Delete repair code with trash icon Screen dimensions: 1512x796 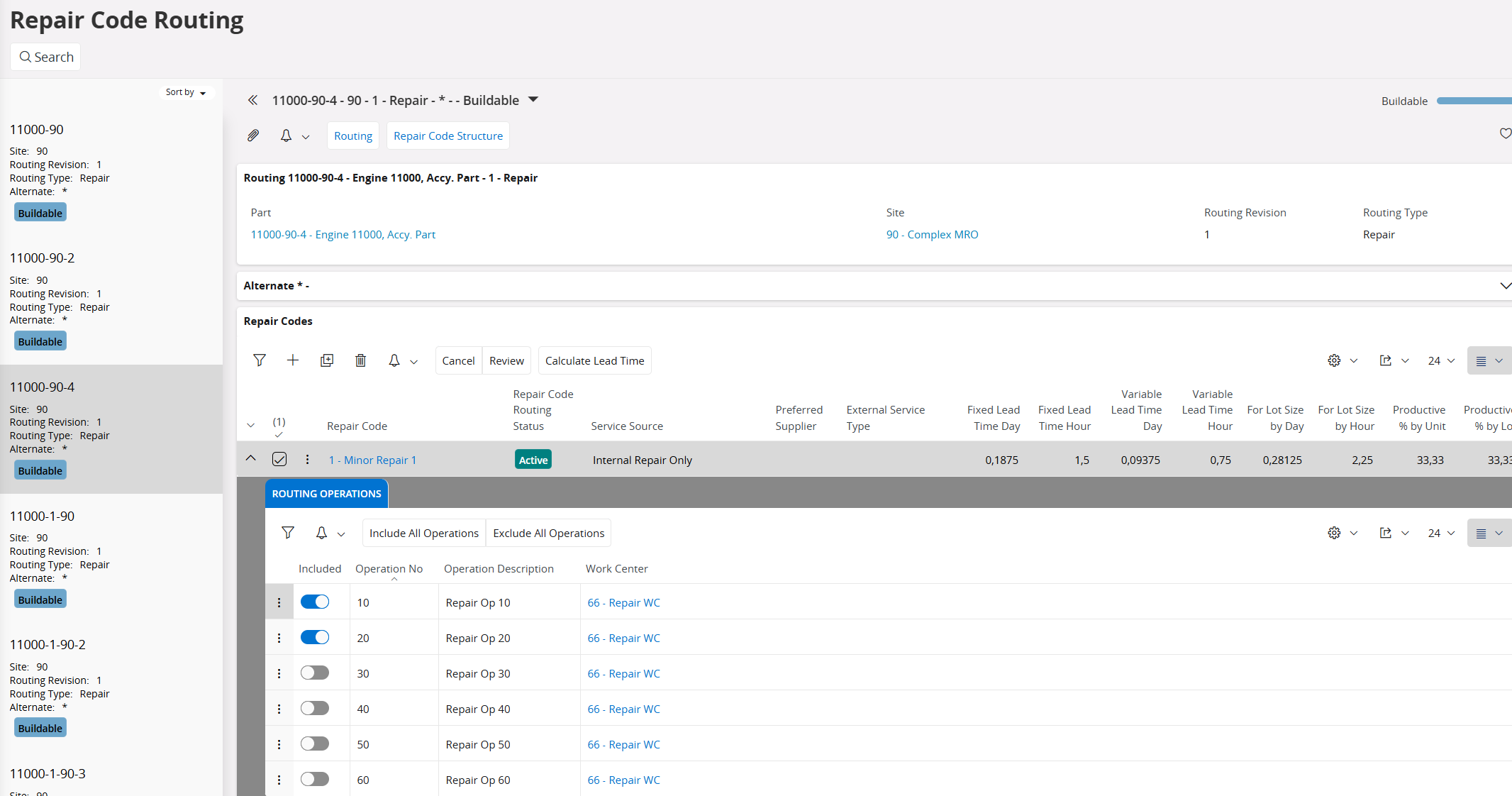coord(360,360)
